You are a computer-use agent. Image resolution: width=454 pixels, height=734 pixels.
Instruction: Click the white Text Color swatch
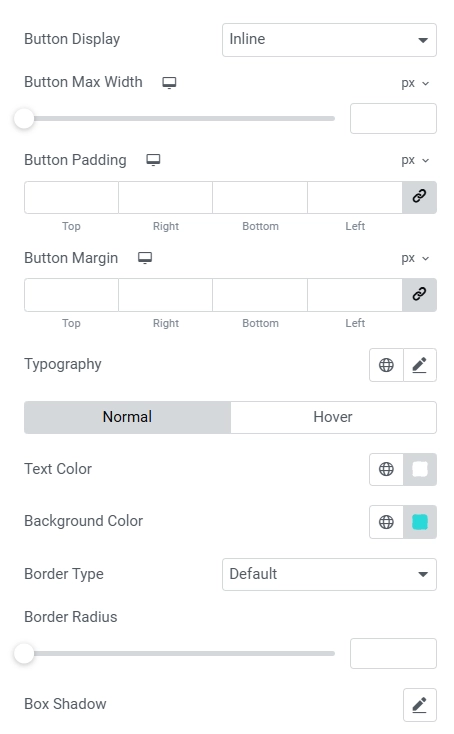(x=420, y=469)
